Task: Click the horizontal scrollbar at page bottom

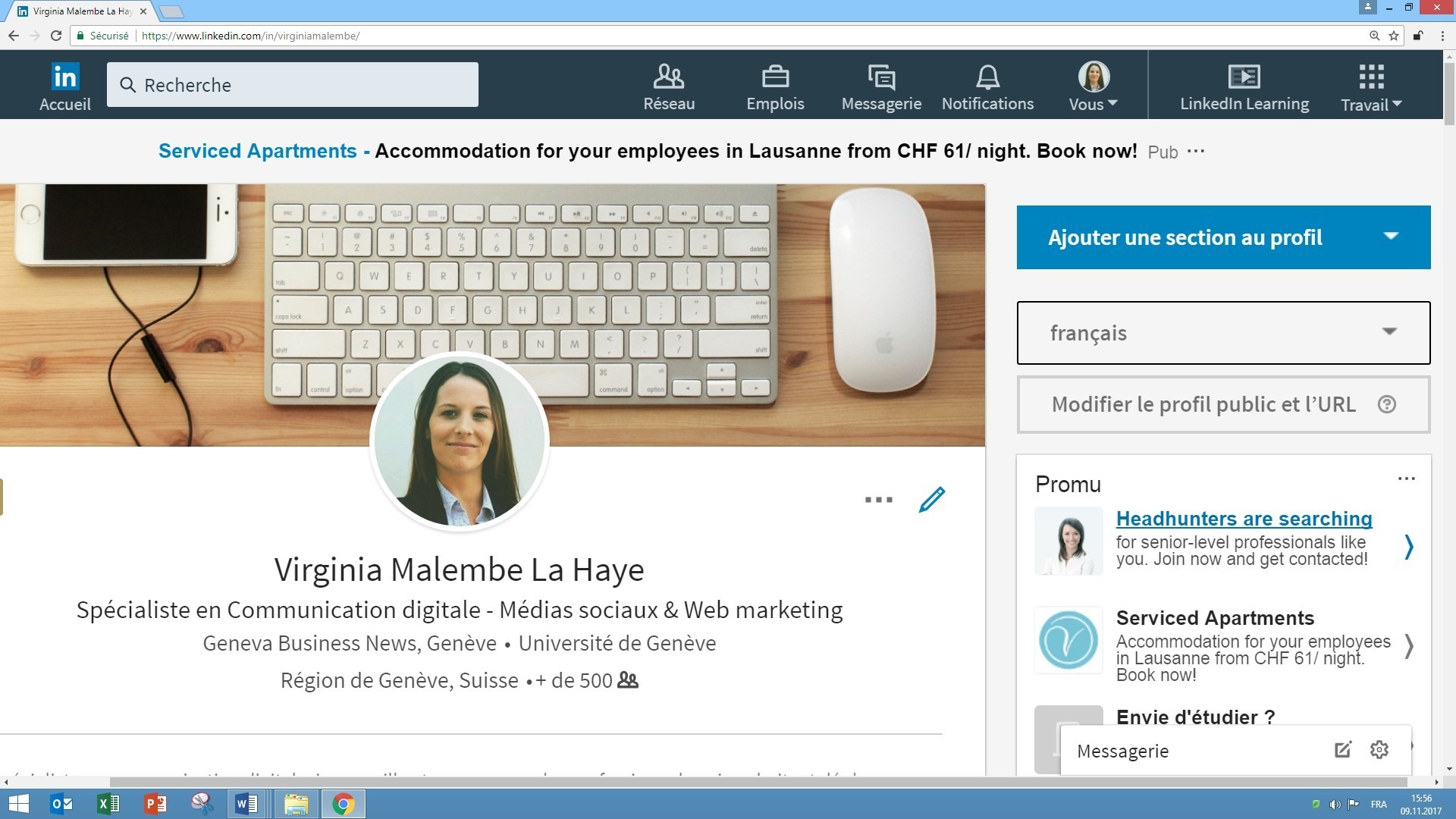Action: point(758,782)
